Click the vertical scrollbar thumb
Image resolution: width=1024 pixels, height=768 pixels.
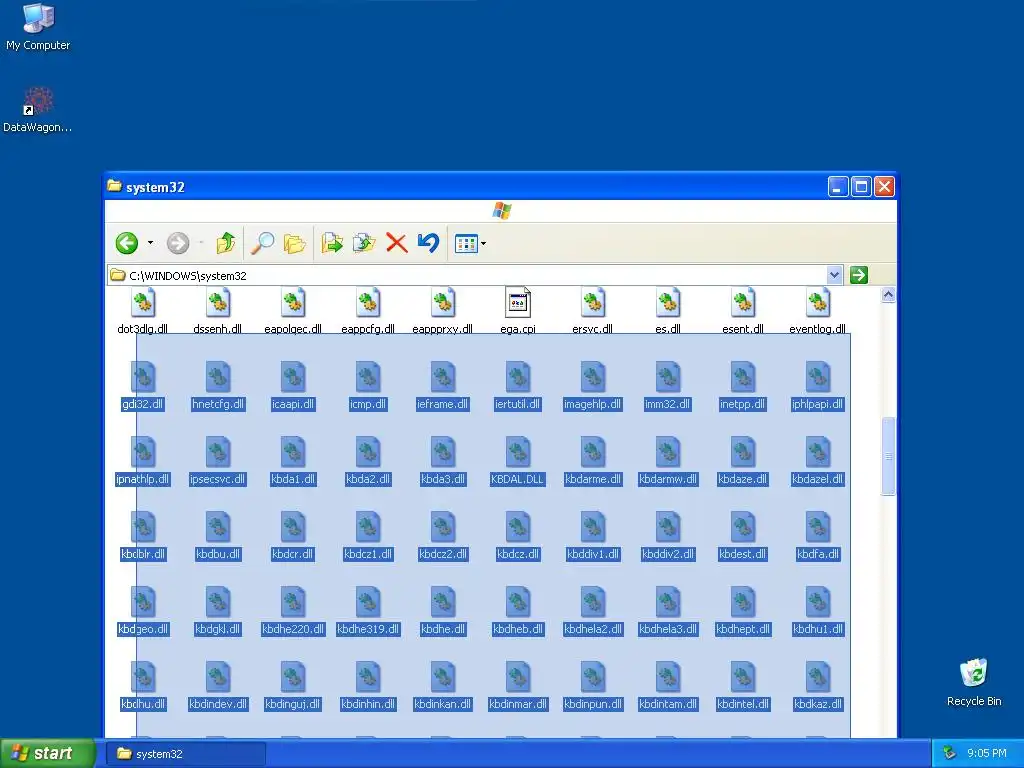[888, 456]
